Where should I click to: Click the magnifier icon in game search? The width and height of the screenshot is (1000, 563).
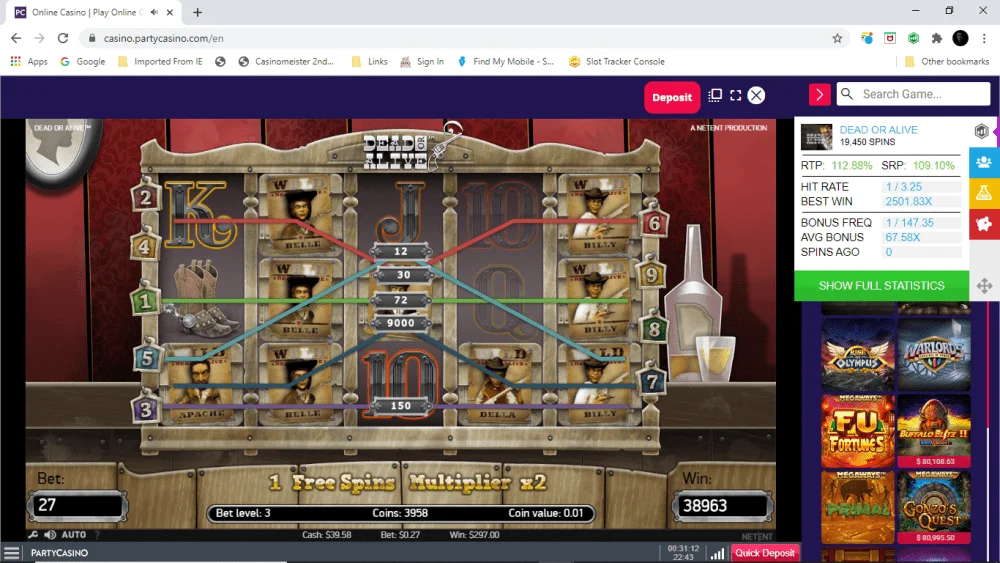[x=847, y=94]
